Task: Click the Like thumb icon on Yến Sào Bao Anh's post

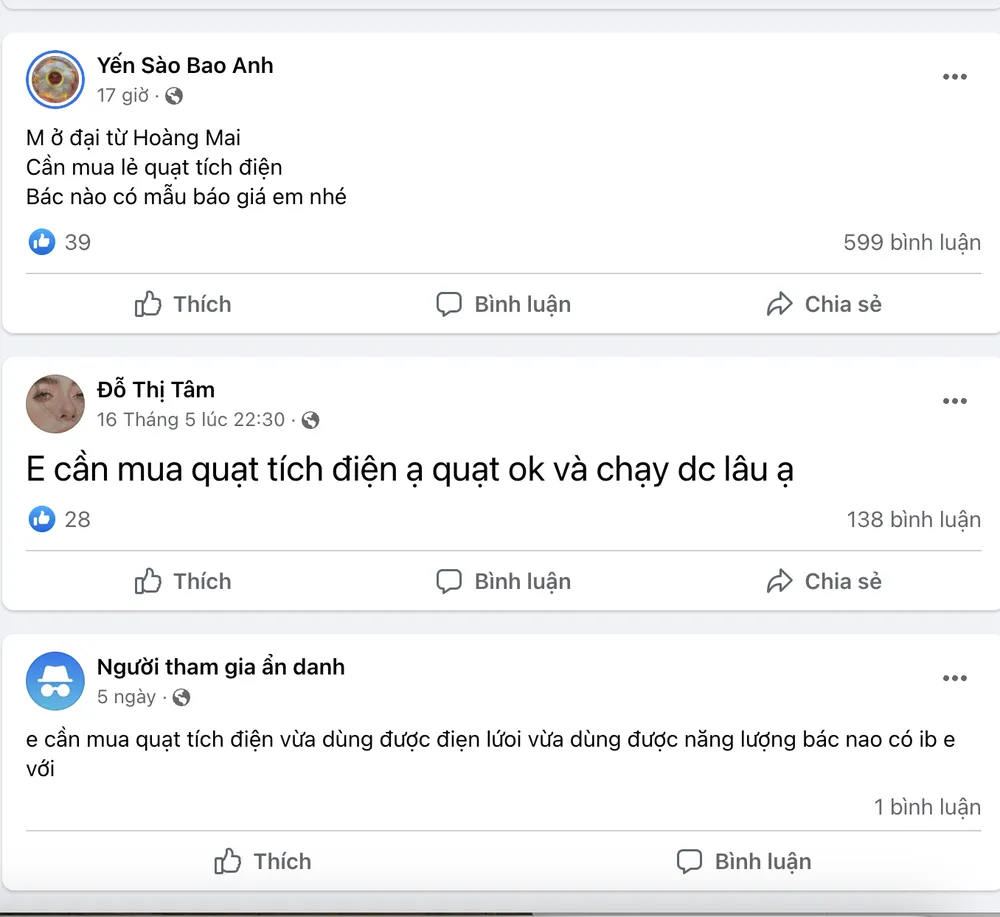Action: 148,304
